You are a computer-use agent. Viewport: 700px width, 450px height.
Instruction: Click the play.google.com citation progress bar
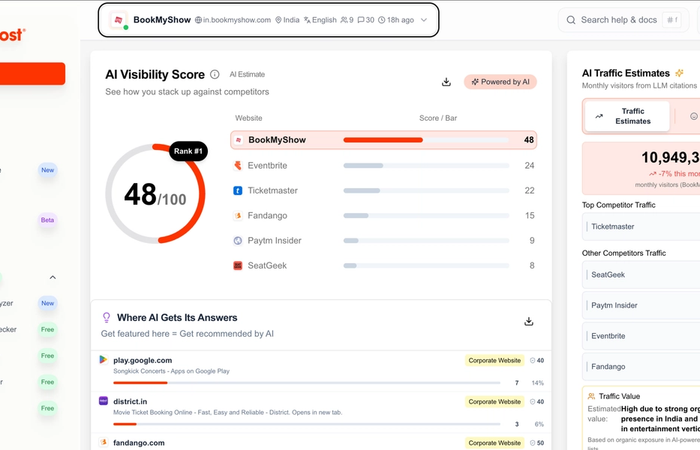point(307,383)
